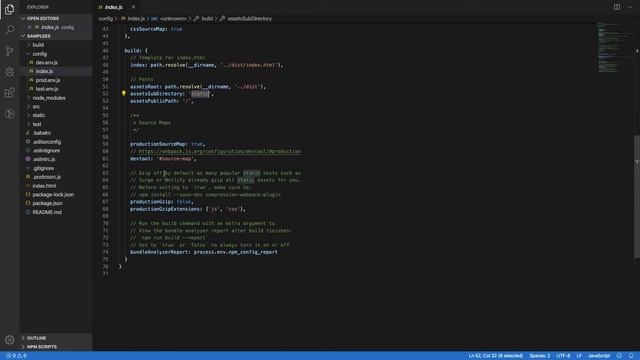640x360 pixels.
Task: Open the Source Control view
Action: tap(9, 51)
